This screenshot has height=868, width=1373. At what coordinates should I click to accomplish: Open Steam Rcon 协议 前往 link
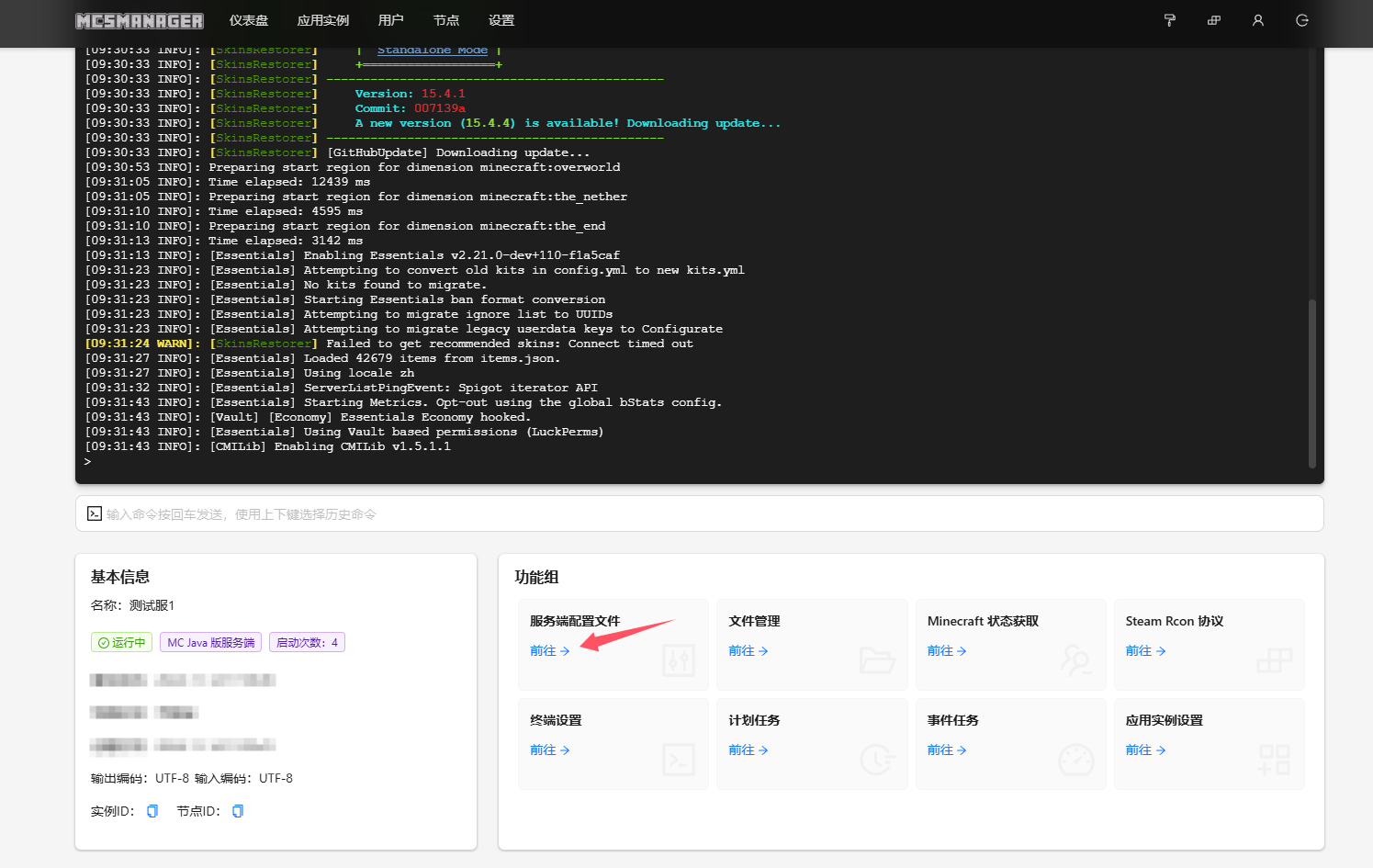pyautogui.click(x=1145, y=651)
